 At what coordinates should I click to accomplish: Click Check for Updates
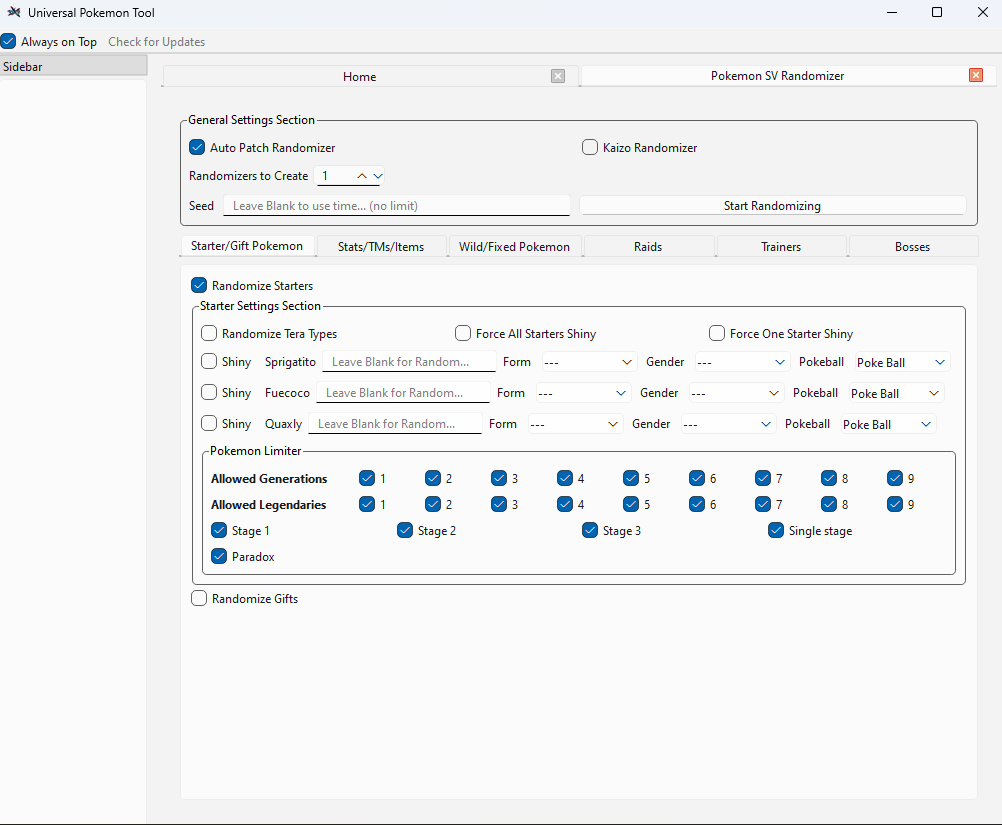tap(157, 42)
